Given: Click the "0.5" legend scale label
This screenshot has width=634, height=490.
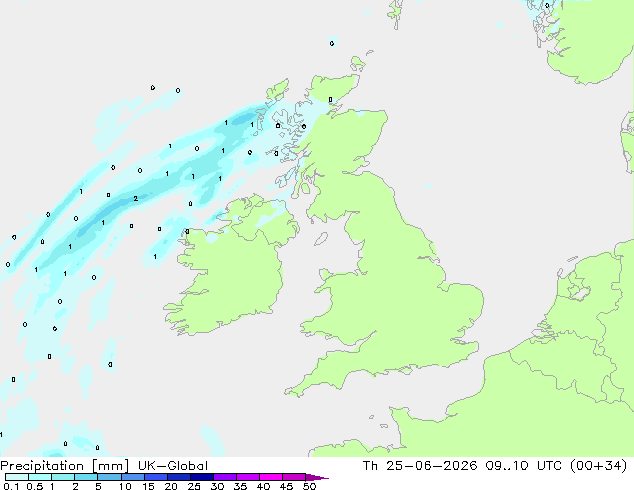Looking at the screenshot, I should 35,486.
